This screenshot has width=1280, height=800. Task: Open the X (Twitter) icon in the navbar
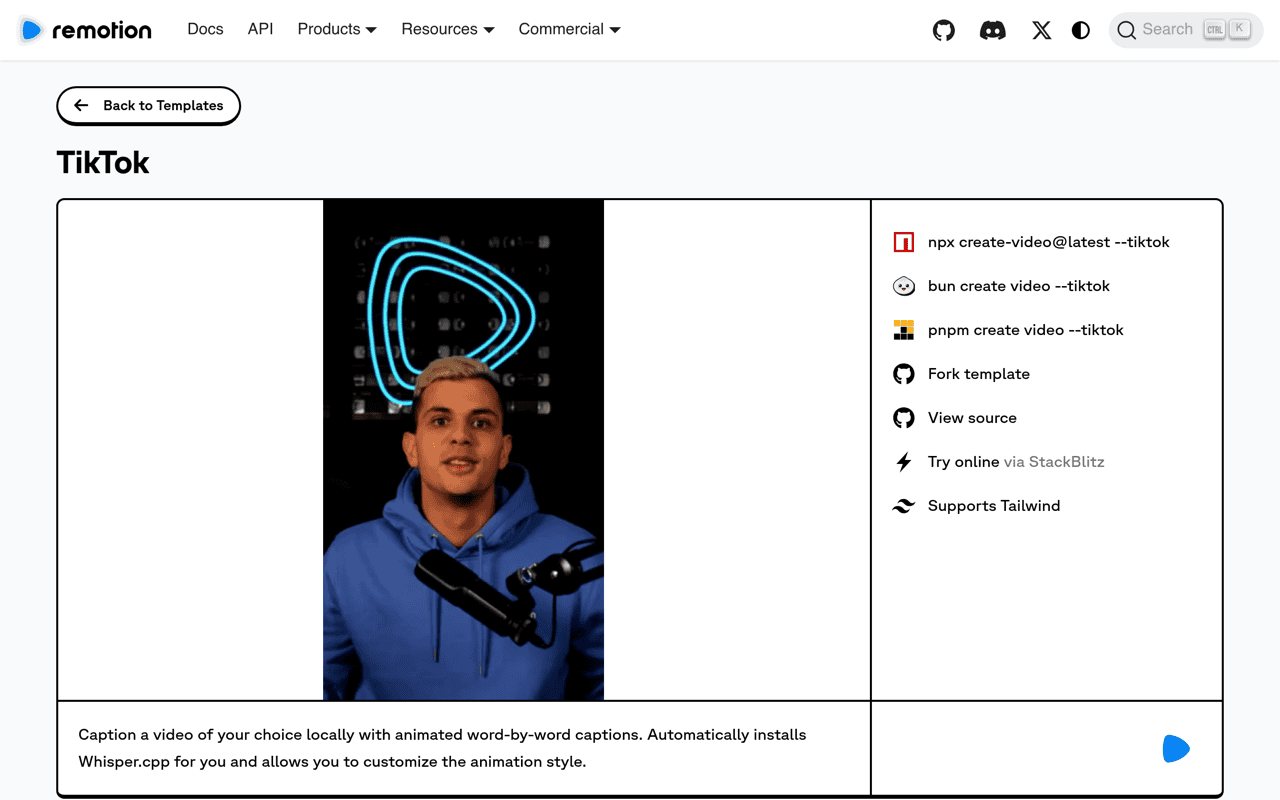[1042, 30]
